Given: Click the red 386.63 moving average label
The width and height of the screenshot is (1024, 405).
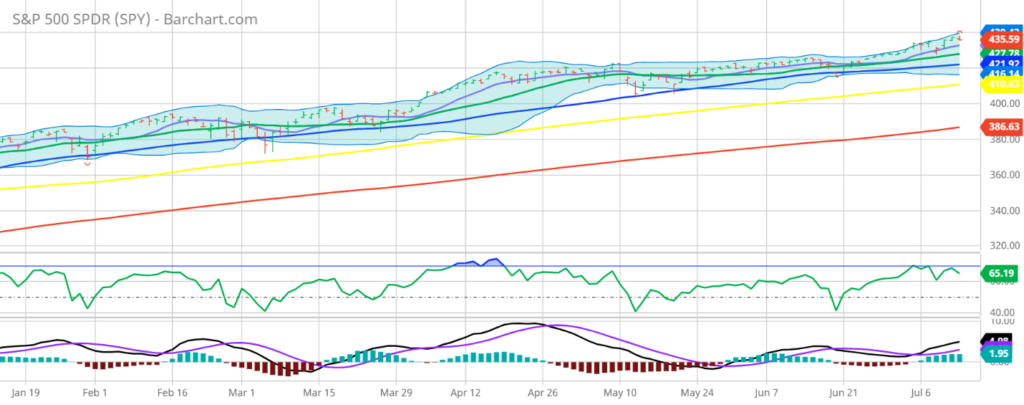Looking at the screenshot, I should (x=1003, y=127).
